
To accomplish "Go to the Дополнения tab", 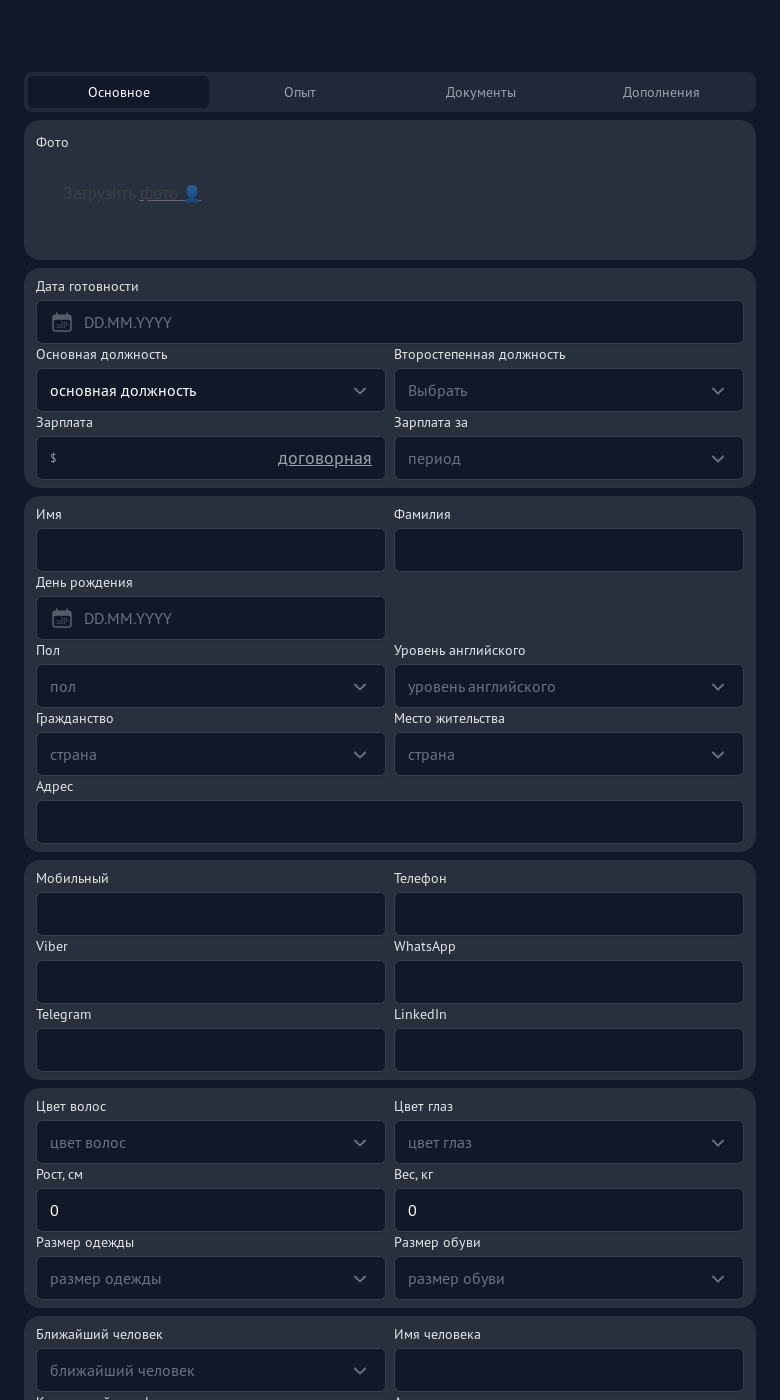I will 660,92.
